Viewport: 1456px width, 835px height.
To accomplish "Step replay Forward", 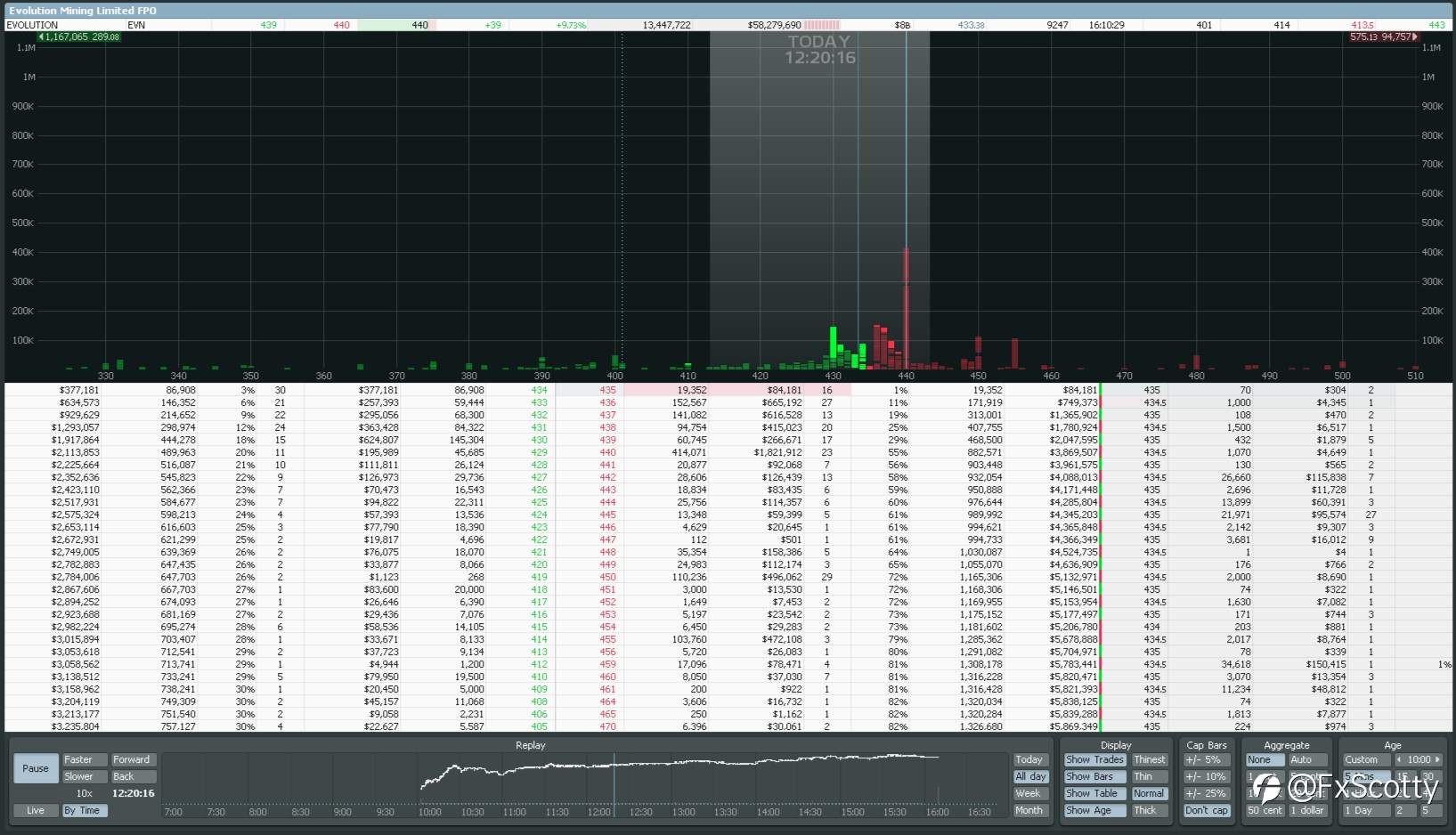I will tap(134, 760).
